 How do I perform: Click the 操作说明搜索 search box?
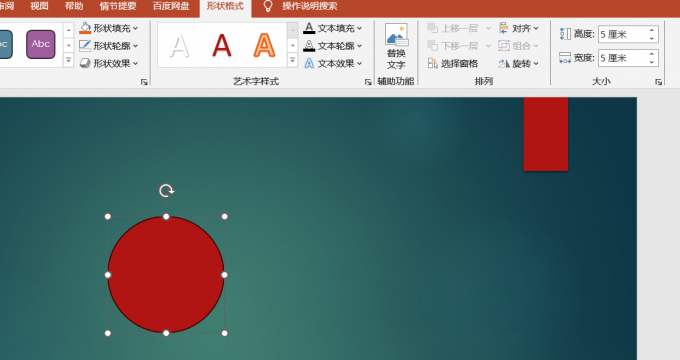tap(310, 6)
